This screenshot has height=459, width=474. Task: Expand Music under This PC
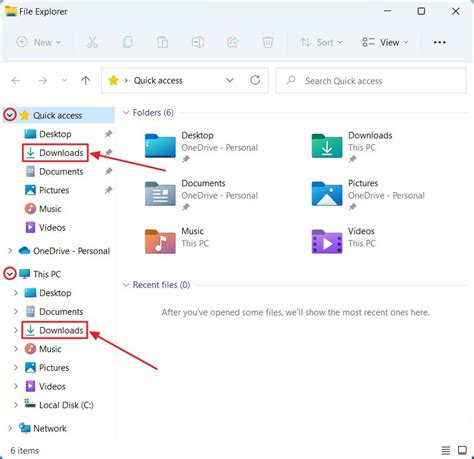click(x=16, y=349)
